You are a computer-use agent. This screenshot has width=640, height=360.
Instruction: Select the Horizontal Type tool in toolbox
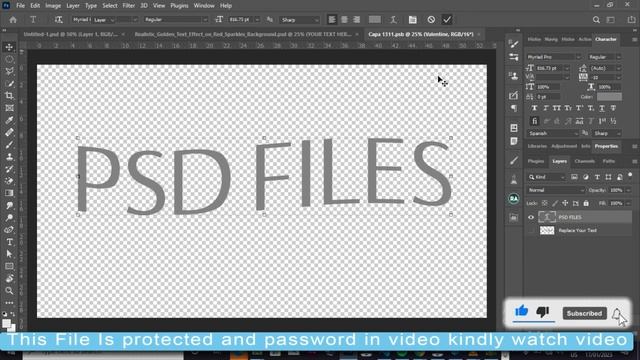click(x=9, y=242)
